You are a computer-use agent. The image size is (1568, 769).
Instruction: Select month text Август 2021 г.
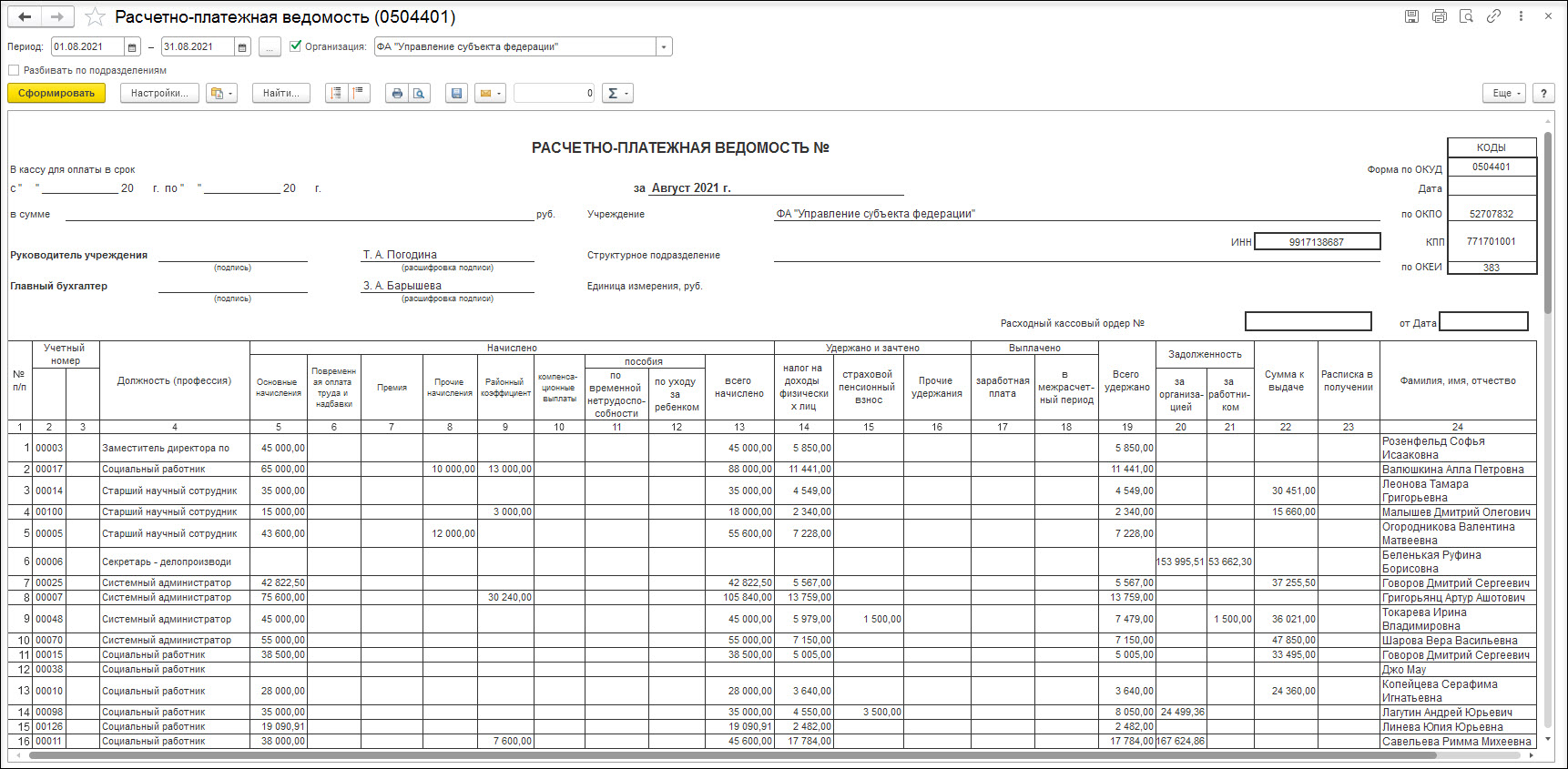click(x=691, y=188)
